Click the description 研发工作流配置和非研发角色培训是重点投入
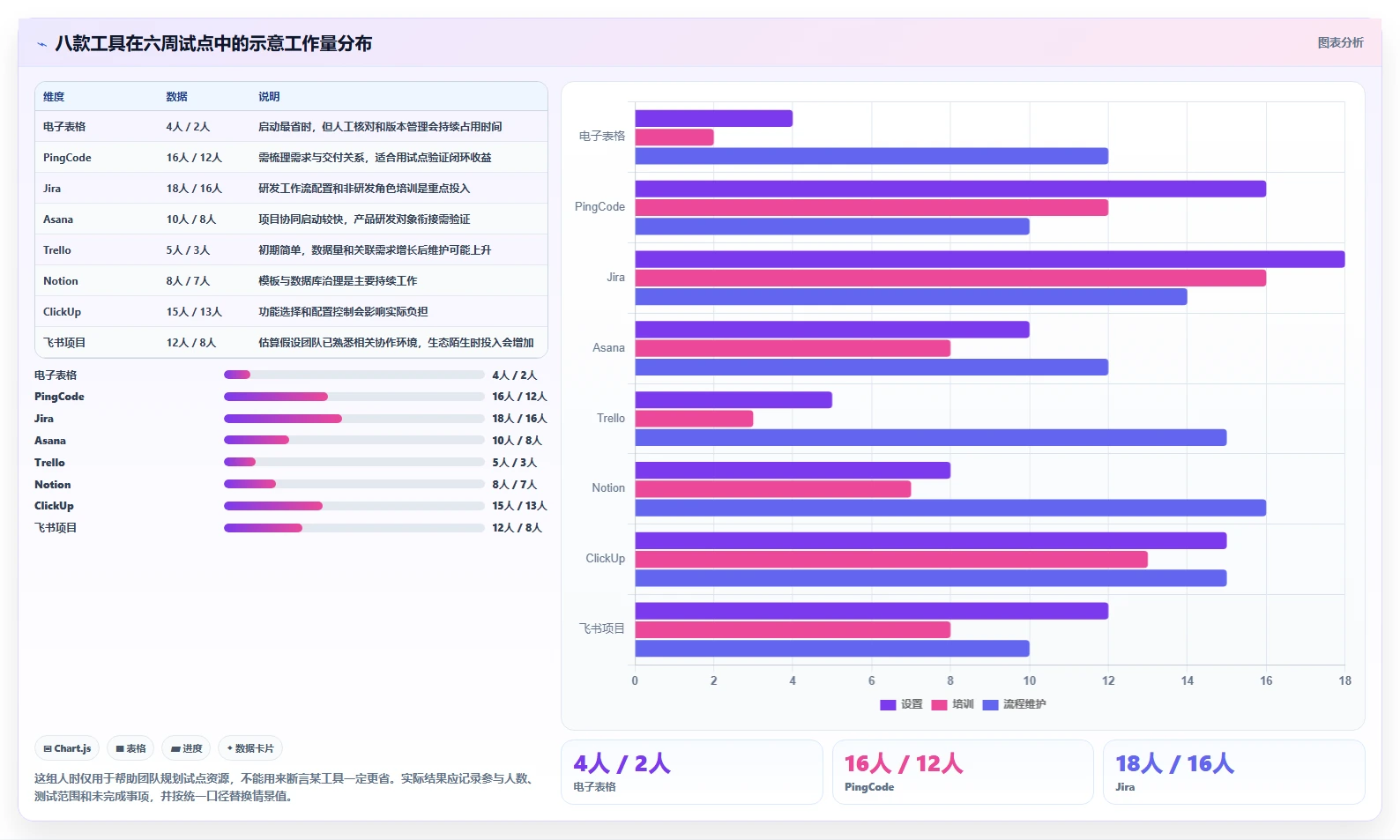This screenshot has height=840, width=1400. pyautogui.click(x=364, y=189)
